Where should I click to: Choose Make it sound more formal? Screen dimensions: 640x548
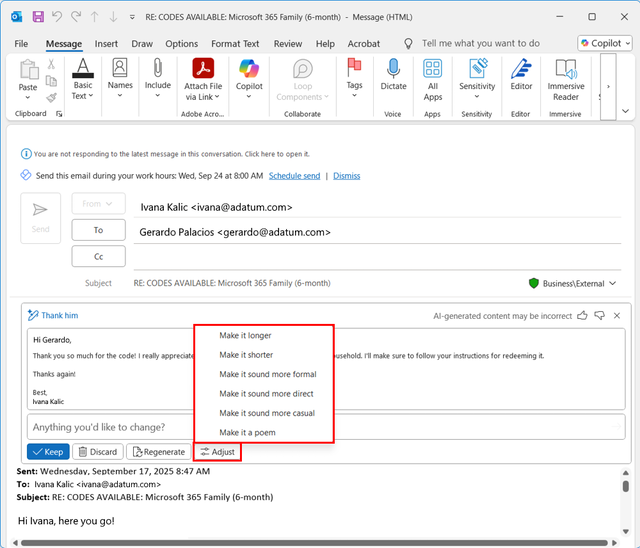[264, 374]
